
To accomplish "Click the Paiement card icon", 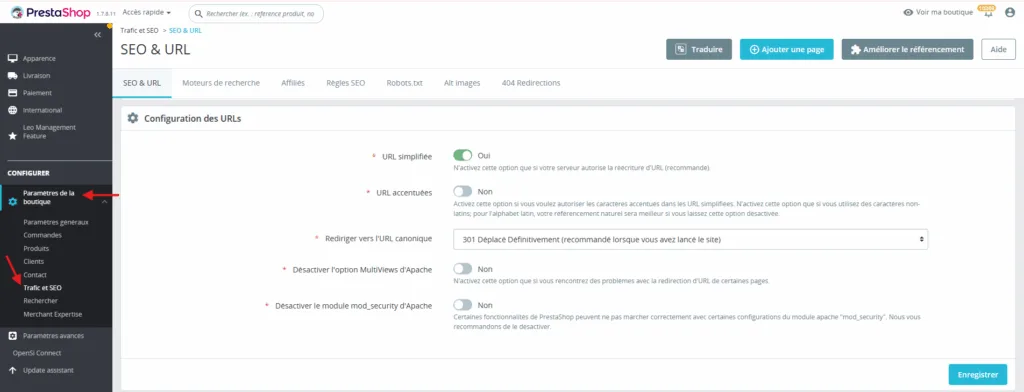I will [x=12, y=93].
